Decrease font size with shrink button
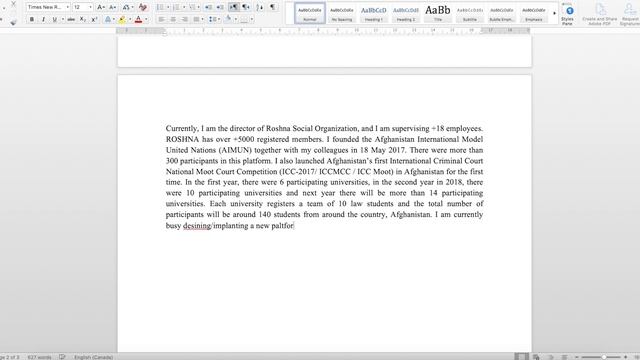640x360 pixels. (x=112, y=7)
